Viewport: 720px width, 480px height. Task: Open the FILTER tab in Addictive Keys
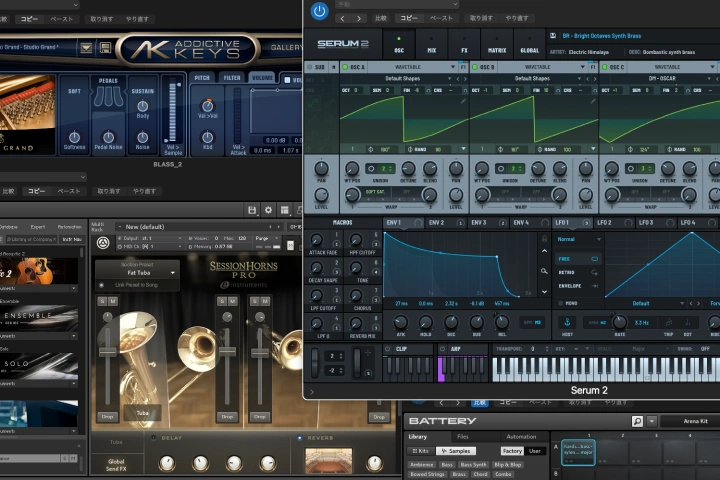pos(232,78)
